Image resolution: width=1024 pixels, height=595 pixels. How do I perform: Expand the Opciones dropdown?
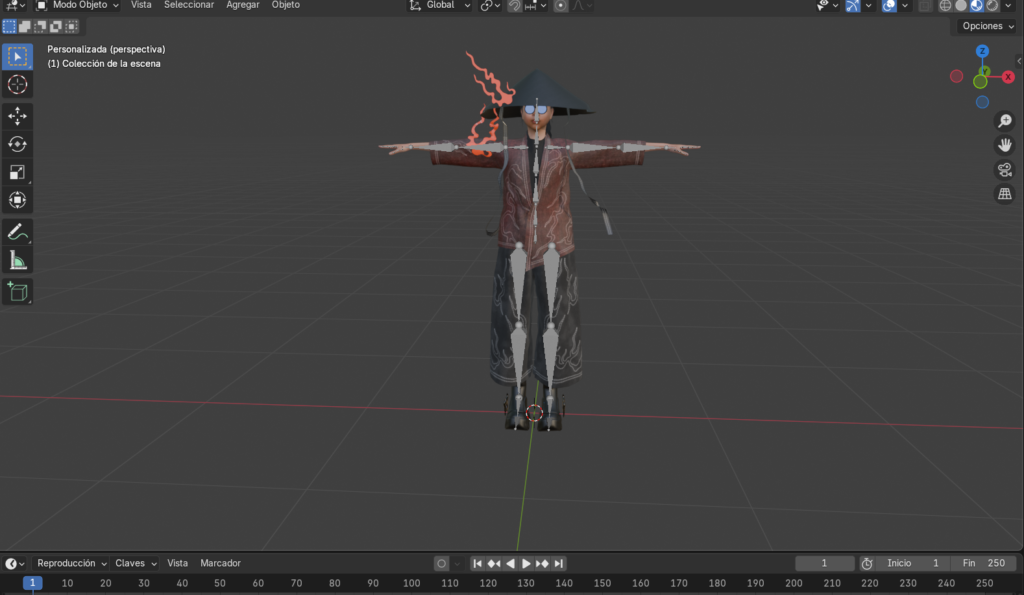pos(987,26)
